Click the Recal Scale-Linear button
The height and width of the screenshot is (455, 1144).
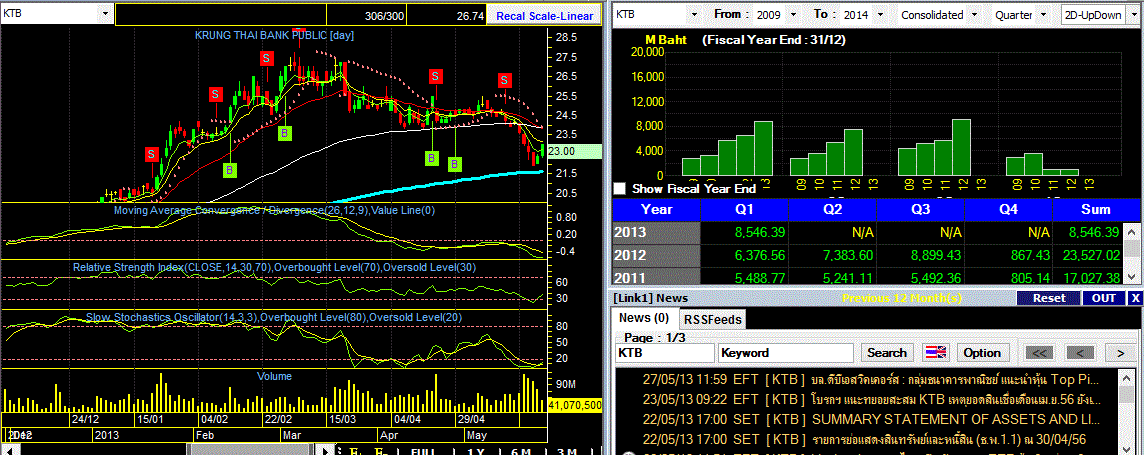tap(544, 15)
